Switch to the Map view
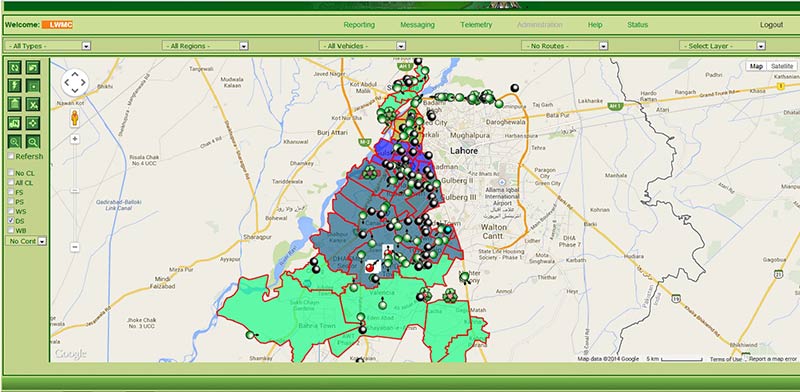Viewport: 800px width, 392px height. tap(756, 66)
